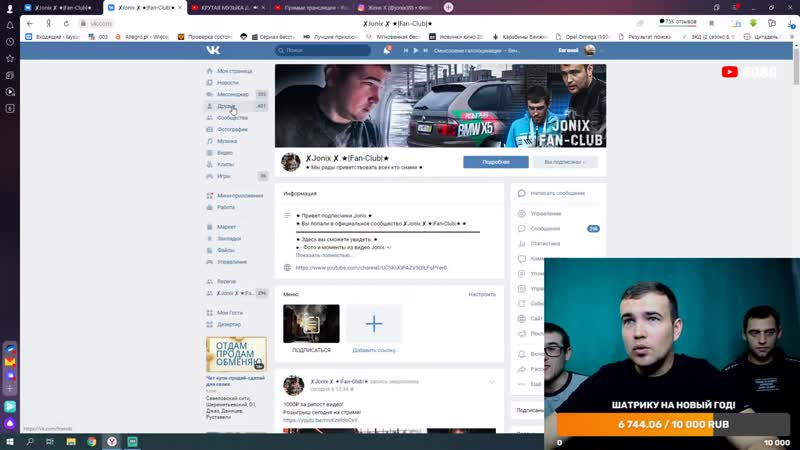Open the Евгений profile dropdown
Viewport: 800px width, 450px height.
[x=581, y=50]
